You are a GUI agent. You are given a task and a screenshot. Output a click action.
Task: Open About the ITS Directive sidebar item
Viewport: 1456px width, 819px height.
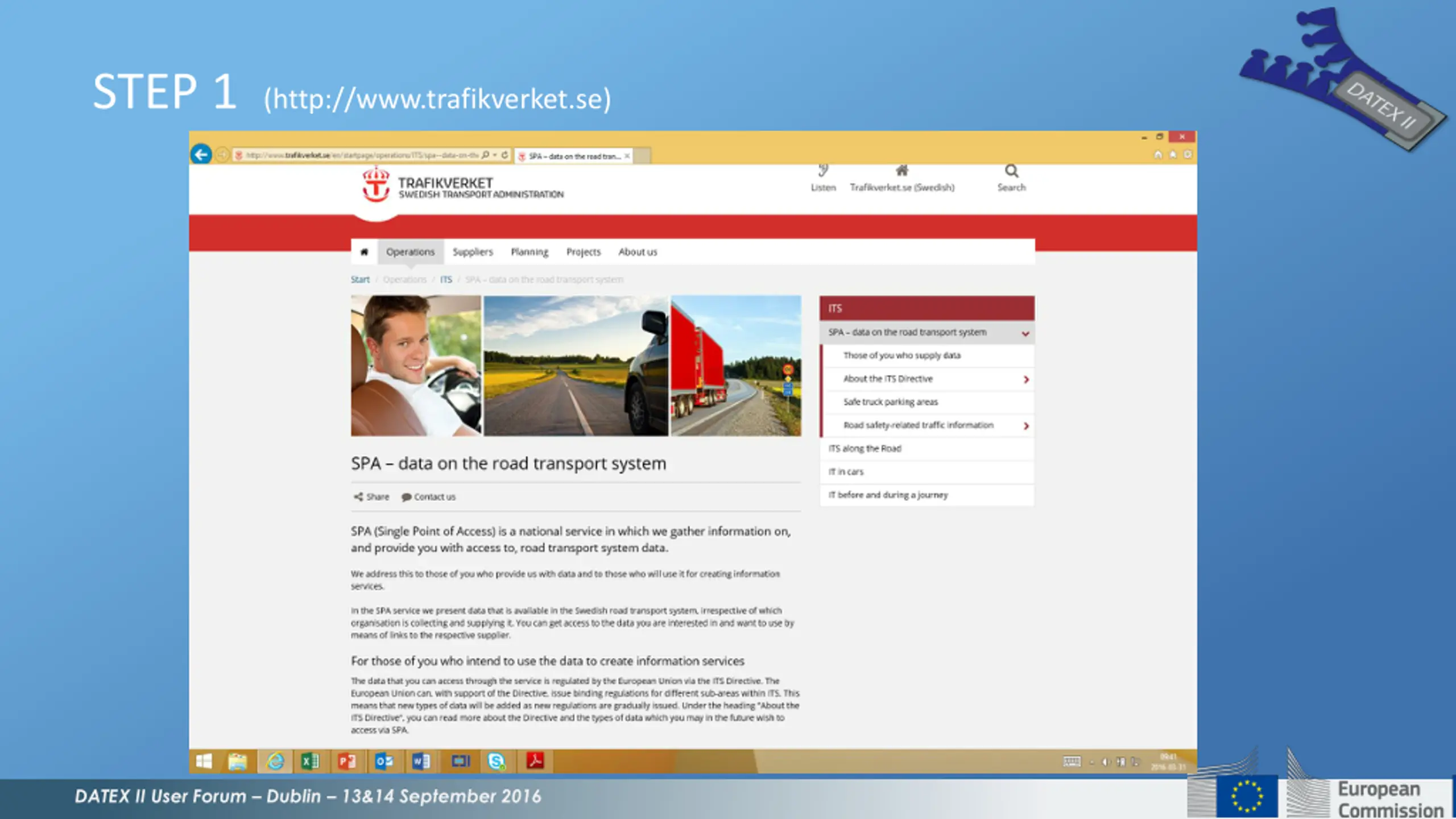pyautogui.click(x=888, y=379)
